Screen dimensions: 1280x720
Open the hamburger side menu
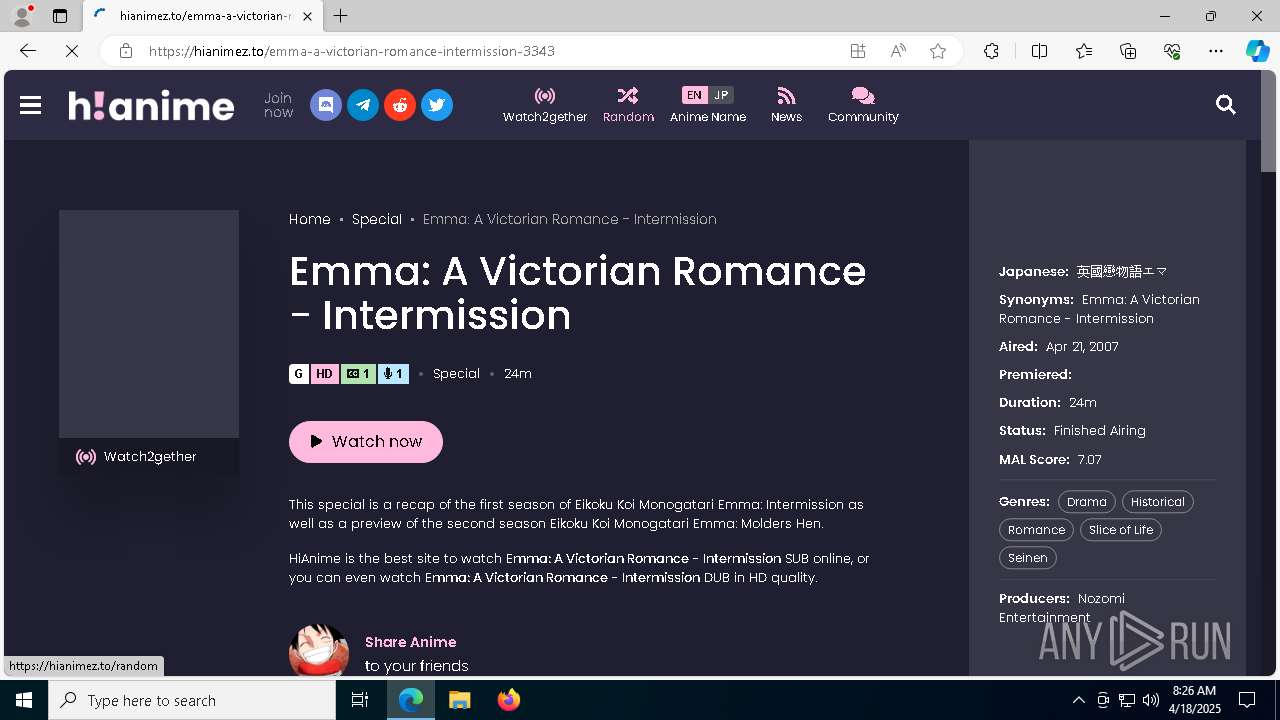[x=30, y=105]
